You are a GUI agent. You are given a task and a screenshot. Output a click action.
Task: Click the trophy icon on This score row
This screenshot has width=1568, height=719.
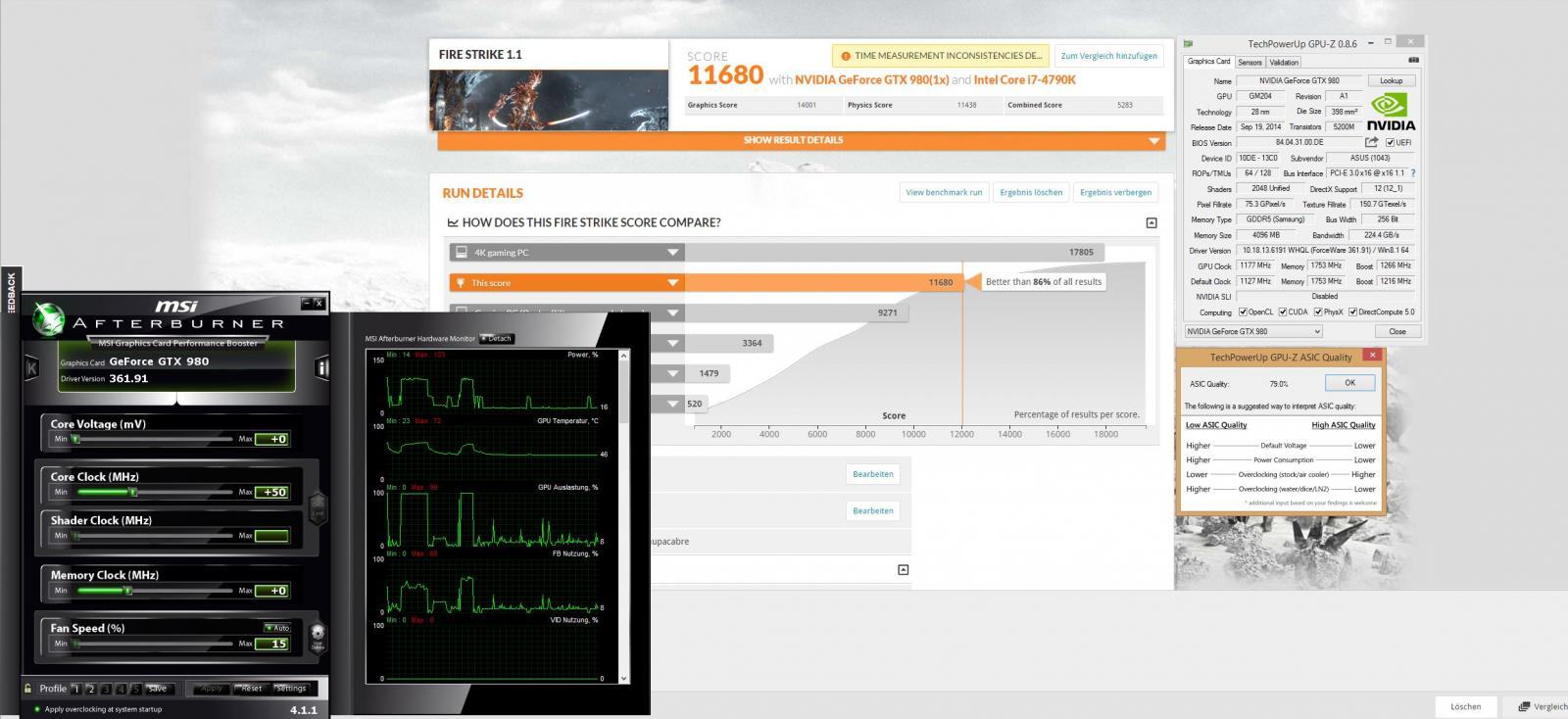tap(460, 282)
